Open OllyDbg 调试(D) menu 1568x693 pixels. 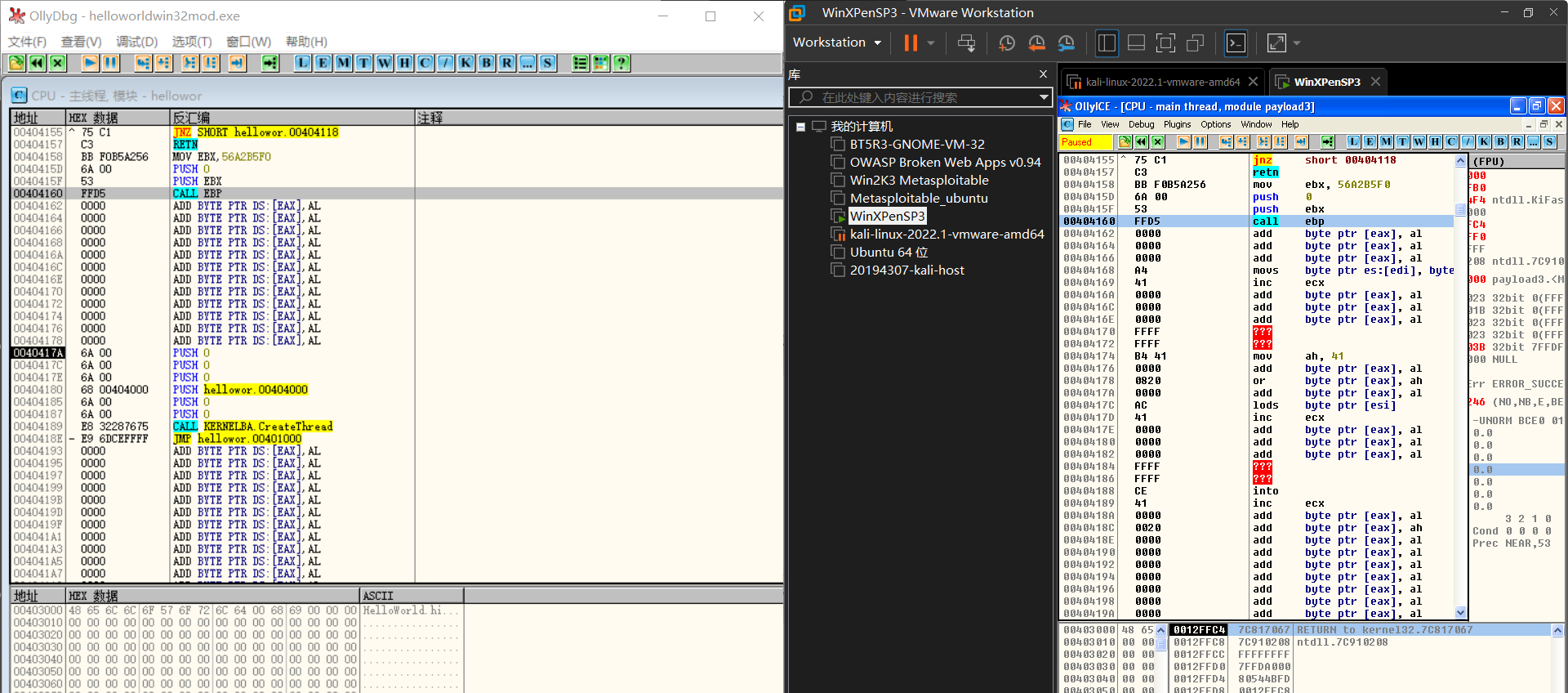(x=136, y=42)
